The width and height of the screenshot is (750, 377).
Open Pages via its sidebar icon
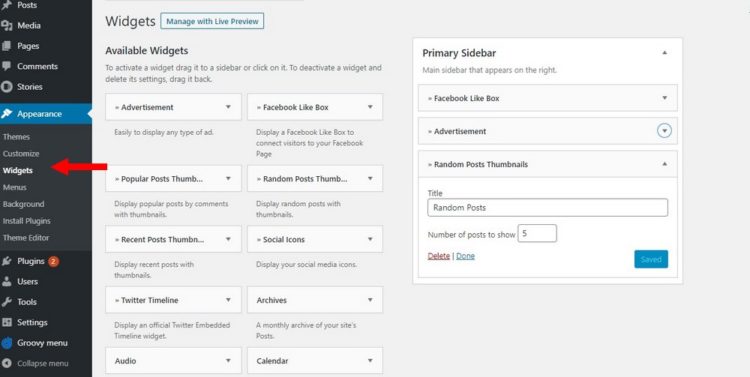tap(7, 46)
